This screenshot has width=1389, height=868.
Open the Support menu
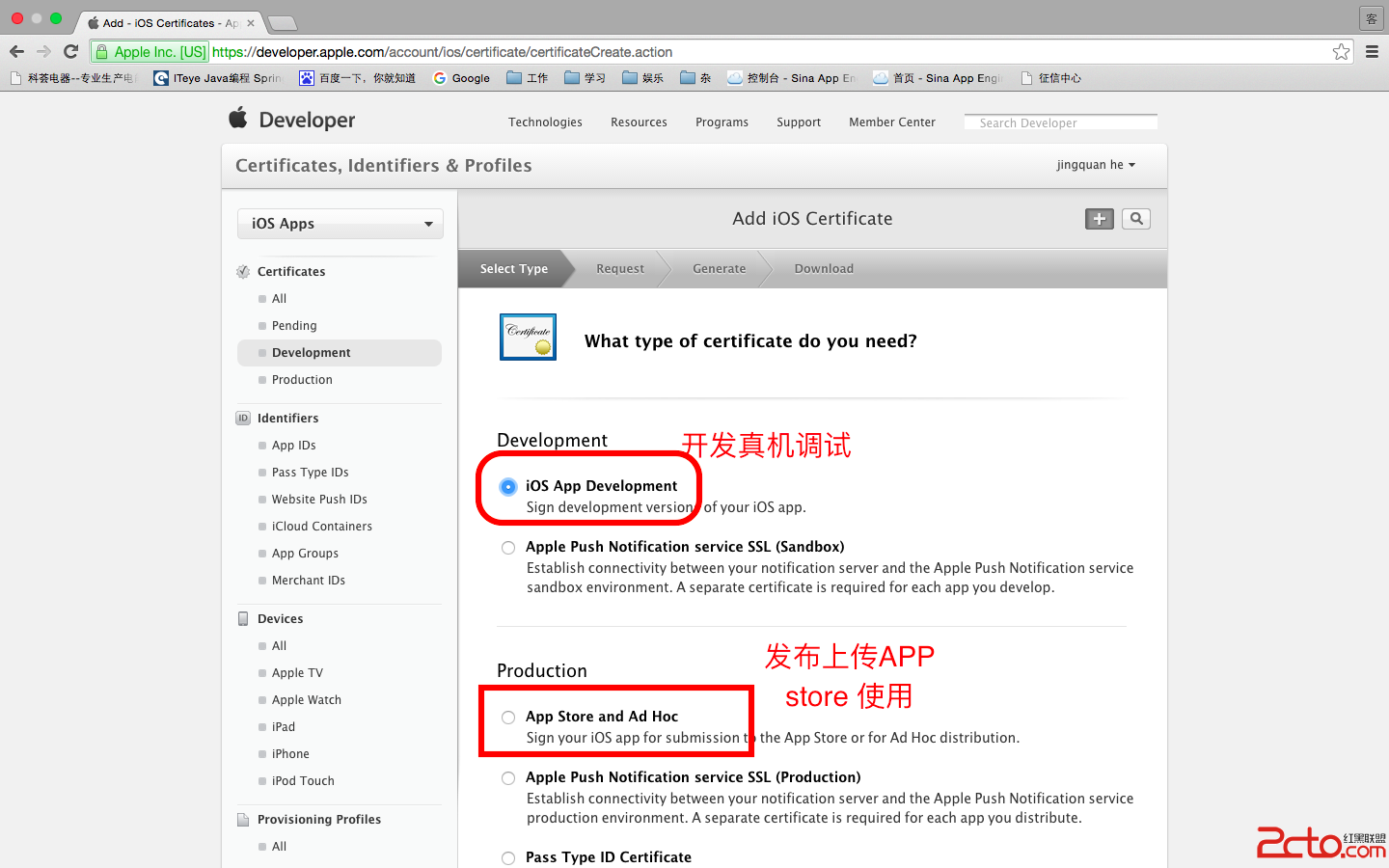click(799, 122)
